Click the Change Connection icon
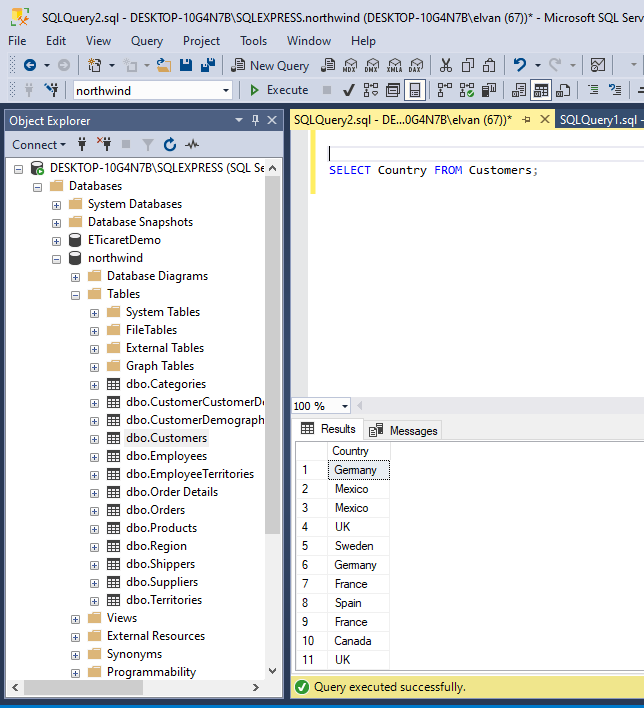The height and width of the screenshot is (708, 644). [x=51, y=90]
